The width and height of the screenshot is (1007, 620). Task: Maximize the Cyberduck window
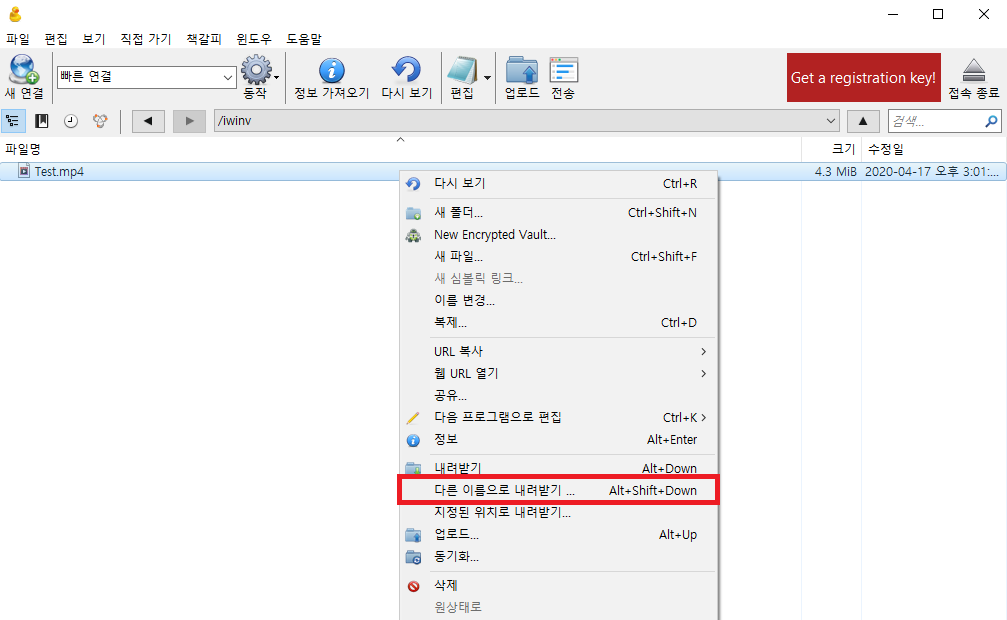938,14
